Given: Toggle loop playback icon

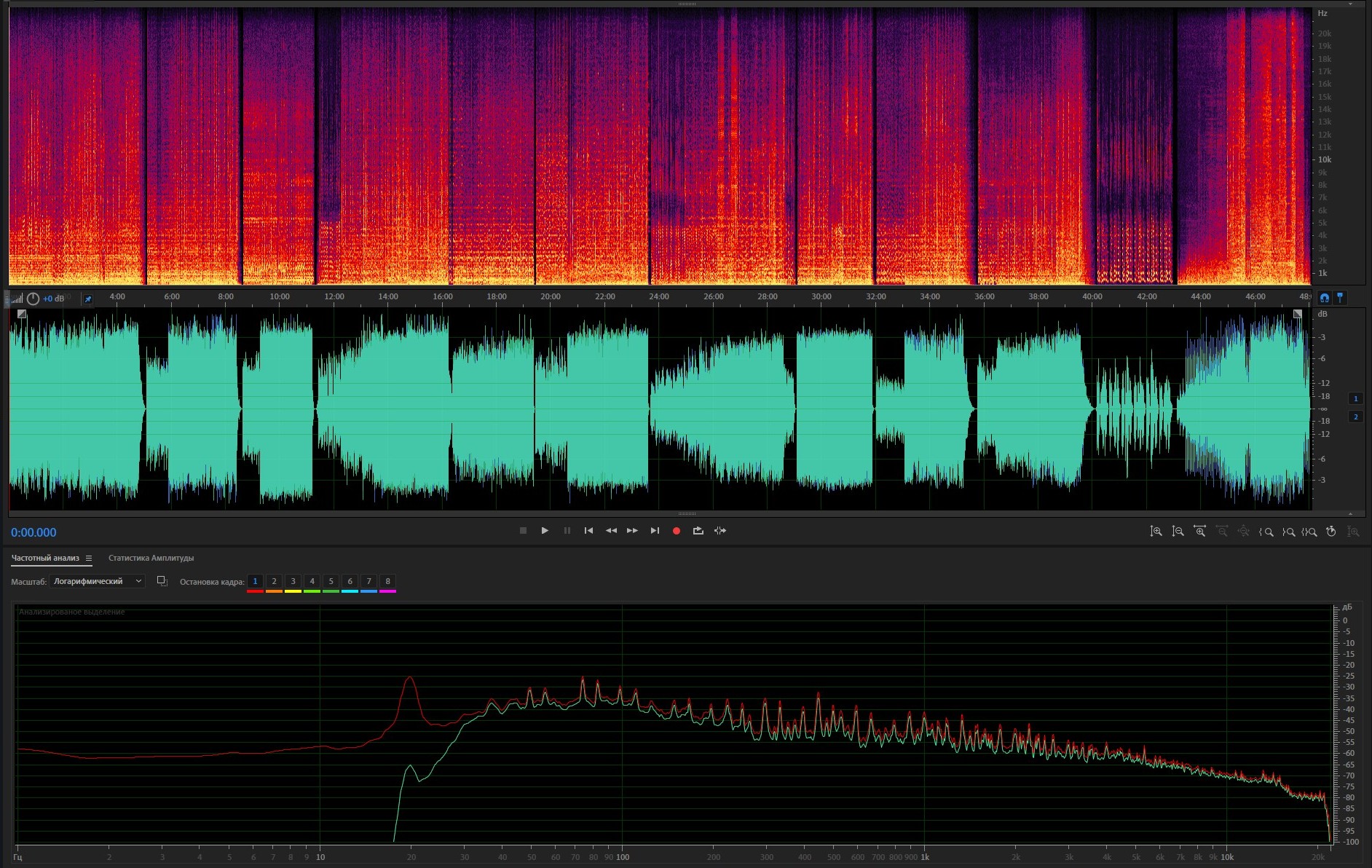Looking at the screenshot, I should point(698,531).
